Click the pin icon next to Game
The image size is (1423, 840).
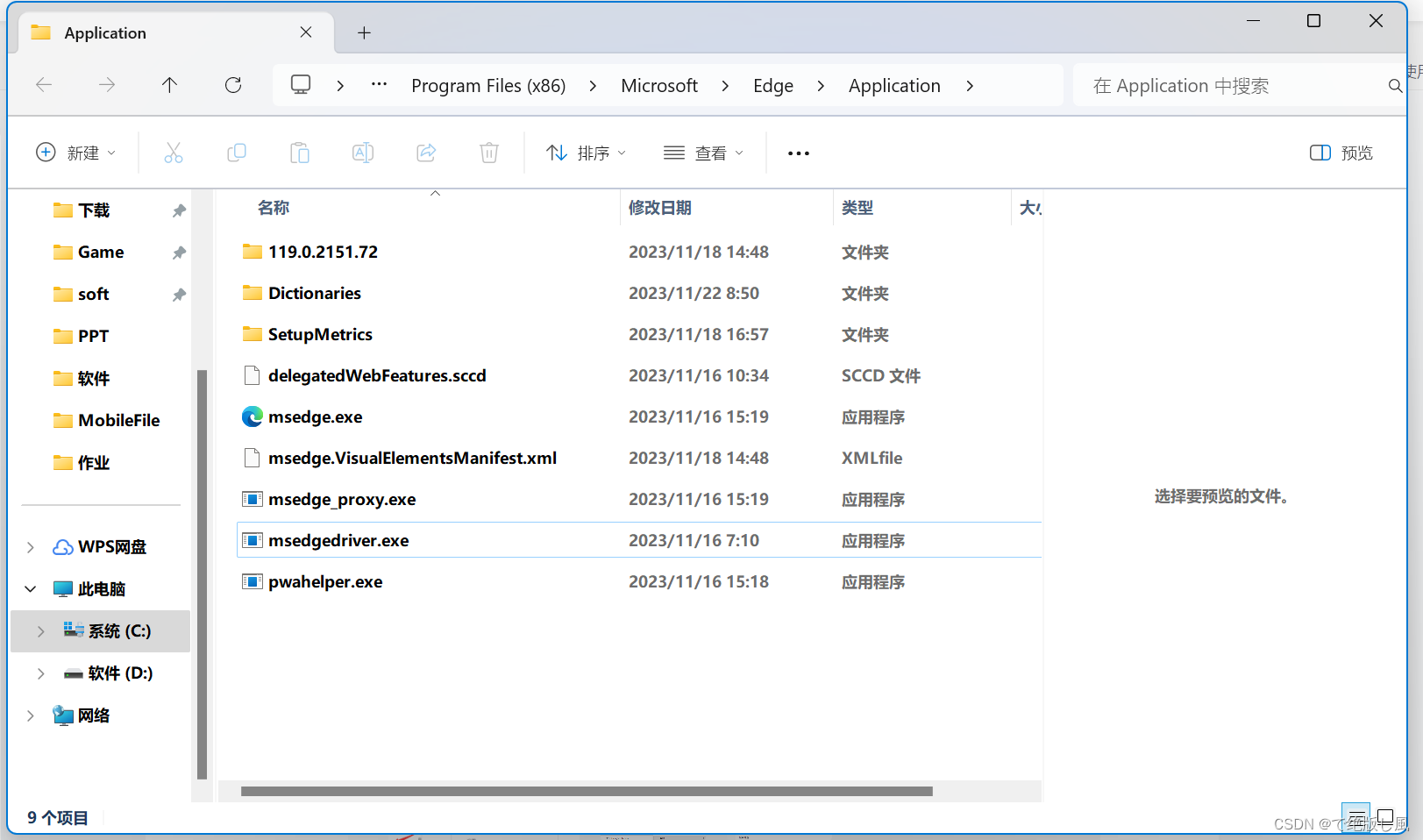coord(179,253)
